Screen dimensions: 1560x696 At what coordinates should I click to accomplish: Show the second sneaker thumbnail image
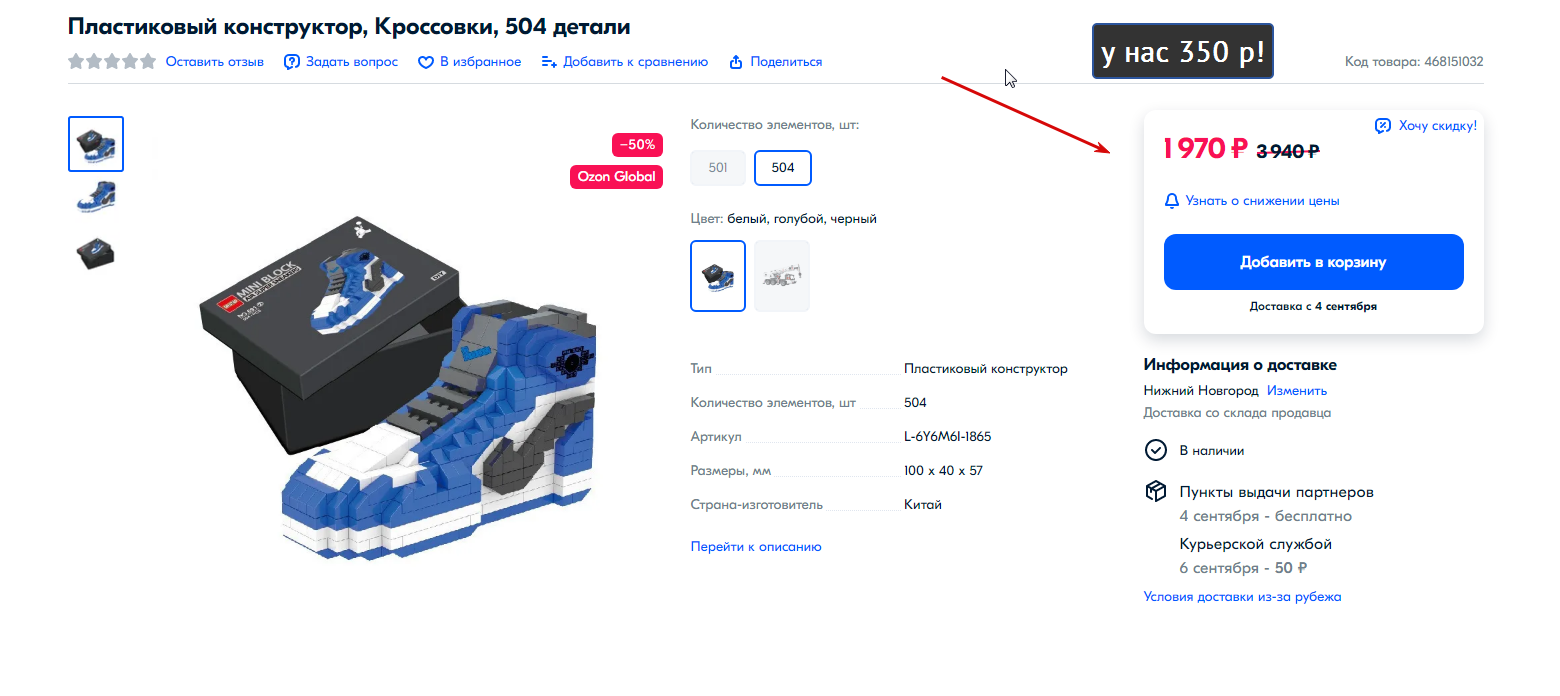pos(96,198)
